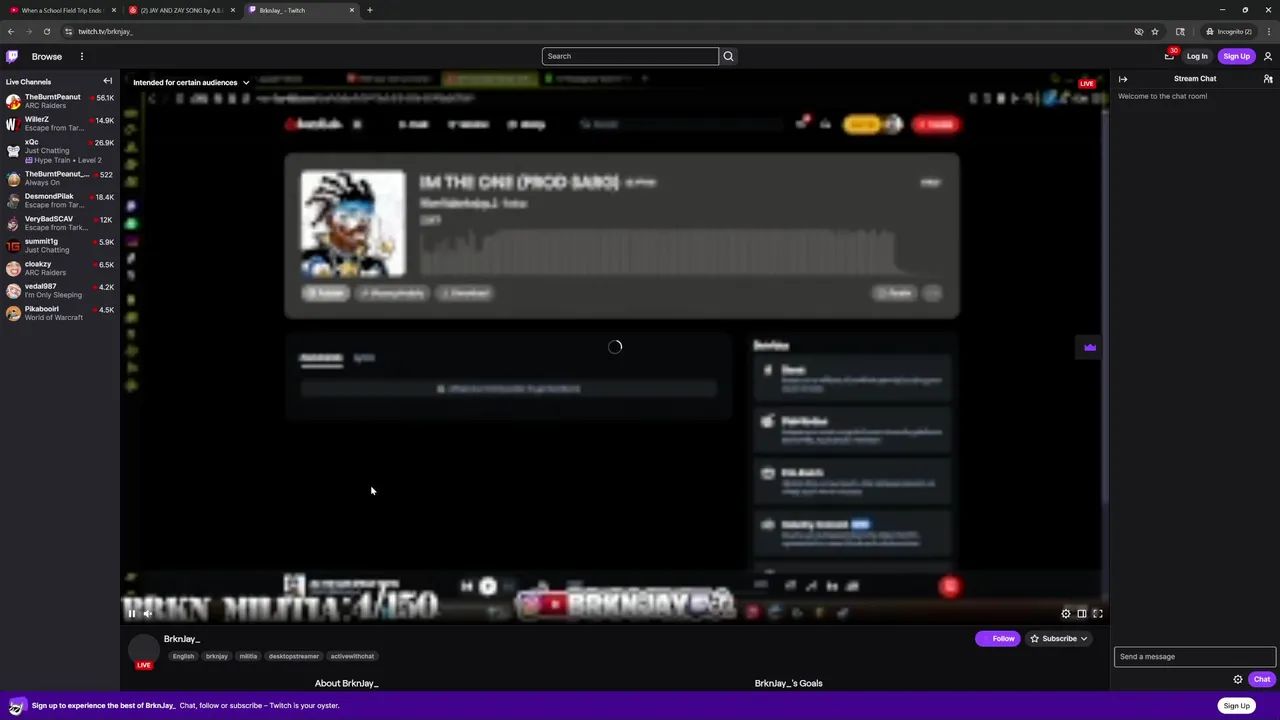Open TheBurntPeanut ARC Raiders channel

pos(60,101)
